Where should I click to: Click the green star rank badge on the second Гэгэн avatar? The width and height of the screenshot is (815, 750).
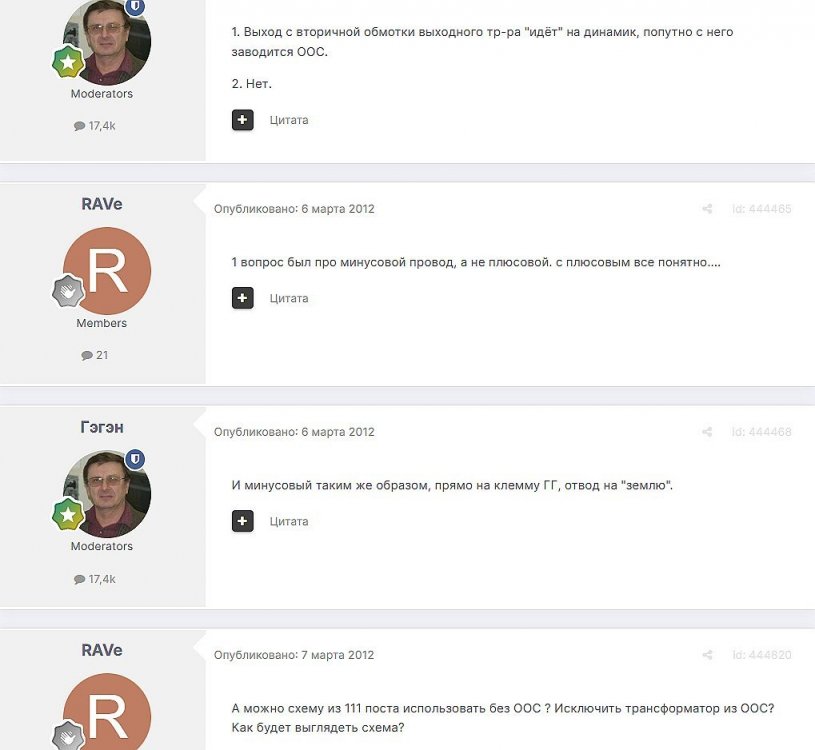point(68,514)
